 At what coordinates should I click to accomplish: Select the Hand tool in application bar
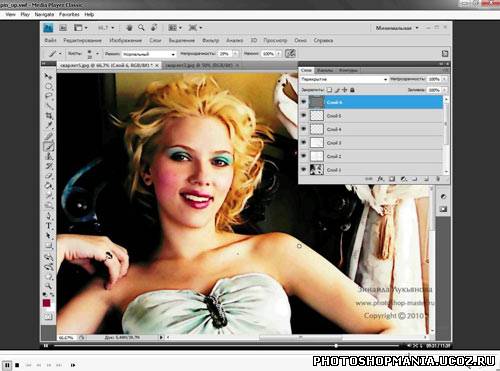click(129, 28)
